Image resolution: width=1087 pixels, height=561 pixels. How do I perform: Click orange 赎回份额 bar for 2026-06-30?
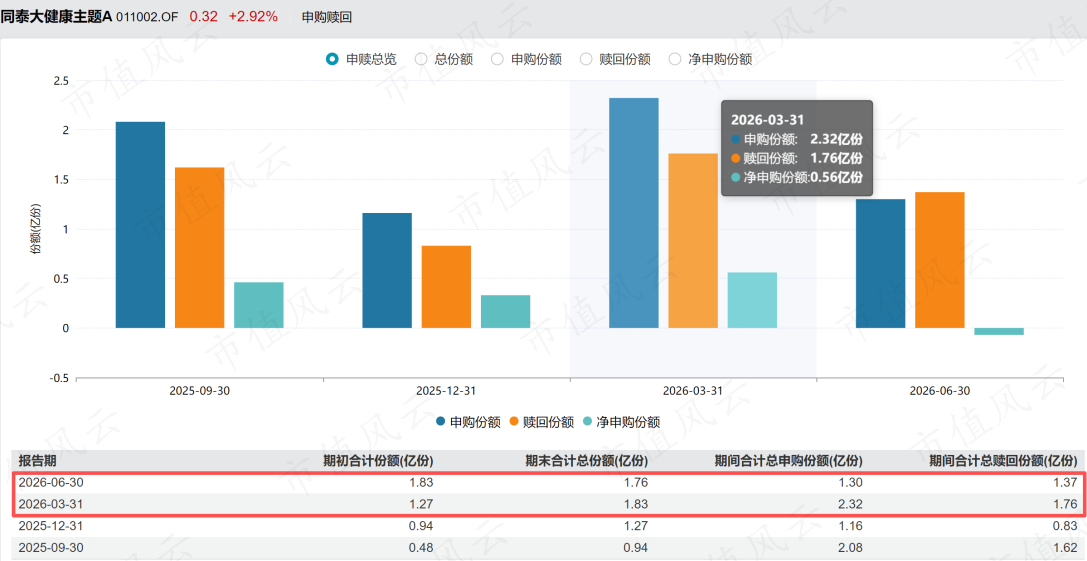pyautogui.click(x=940, y=260)
